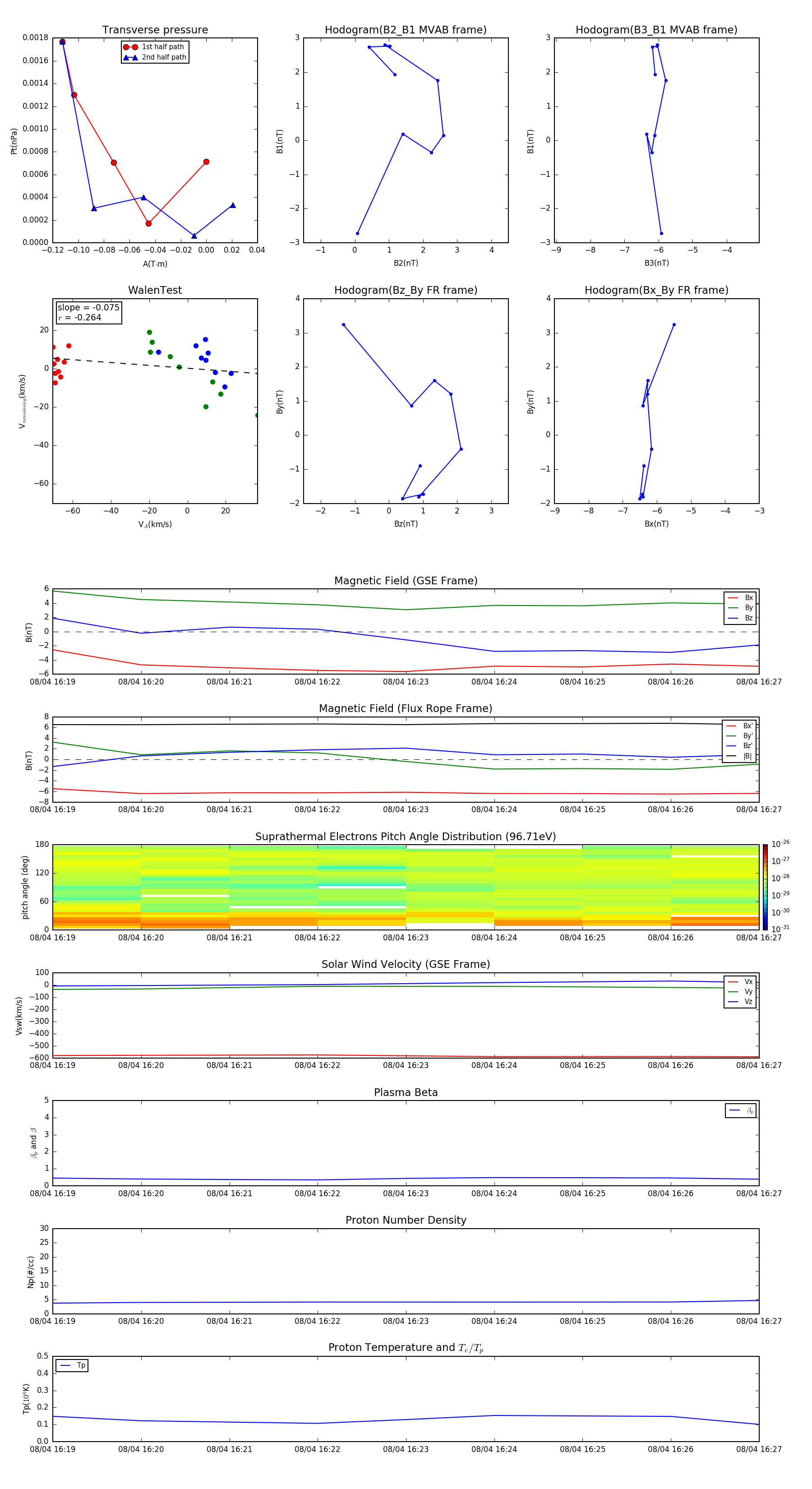The height and width of the screenshot is (1489, 812).
Task: Click the V_A(km/s) x-axis label
Action: [x=155, y=524]
